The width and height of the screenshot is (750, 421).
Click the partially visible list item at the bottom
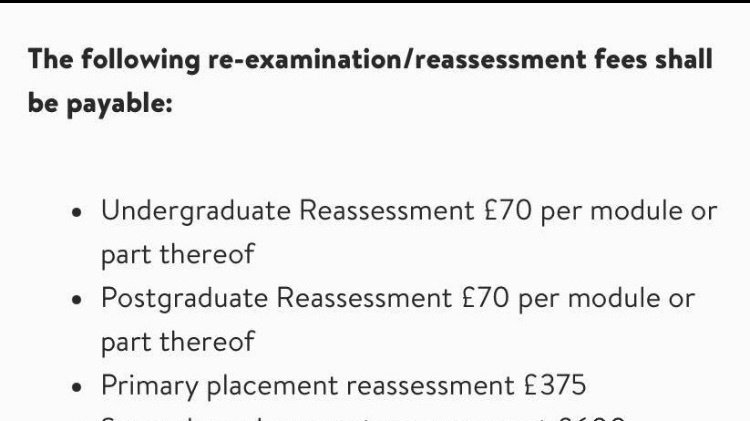point(360,416)
